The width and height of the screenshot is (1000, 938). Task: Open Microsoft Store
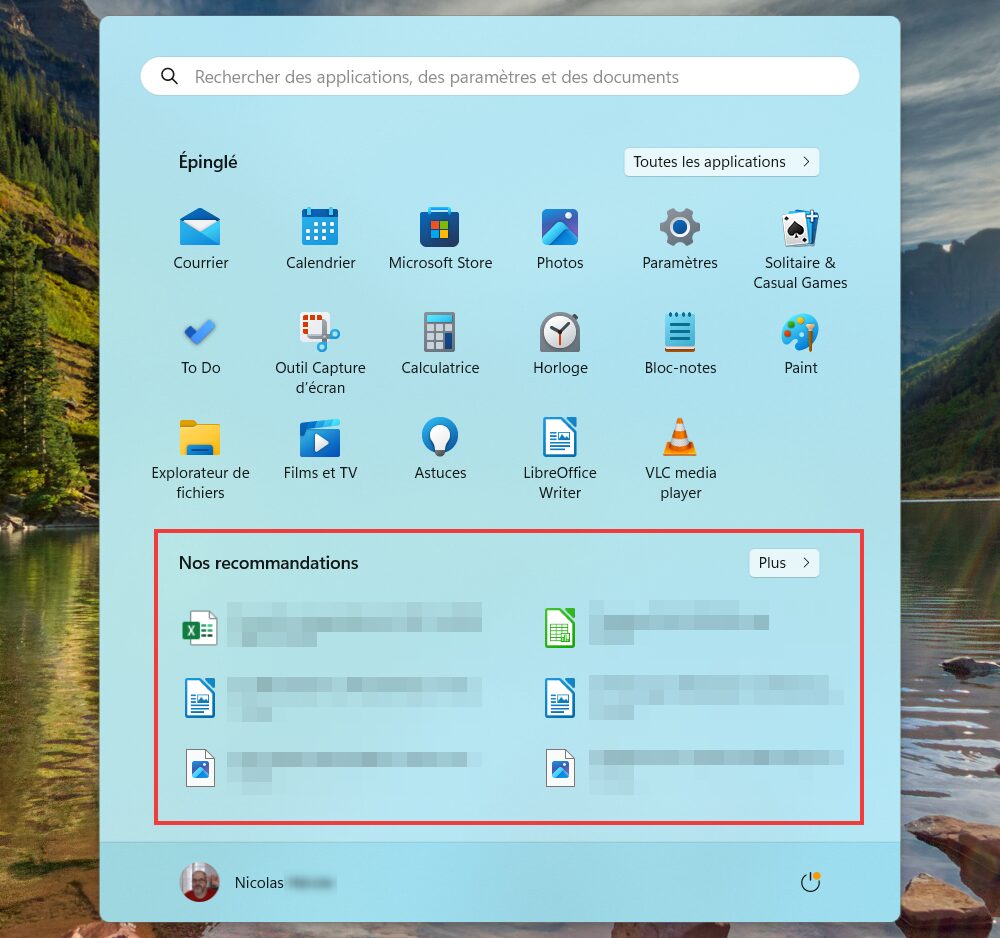(x=440, y=238)
